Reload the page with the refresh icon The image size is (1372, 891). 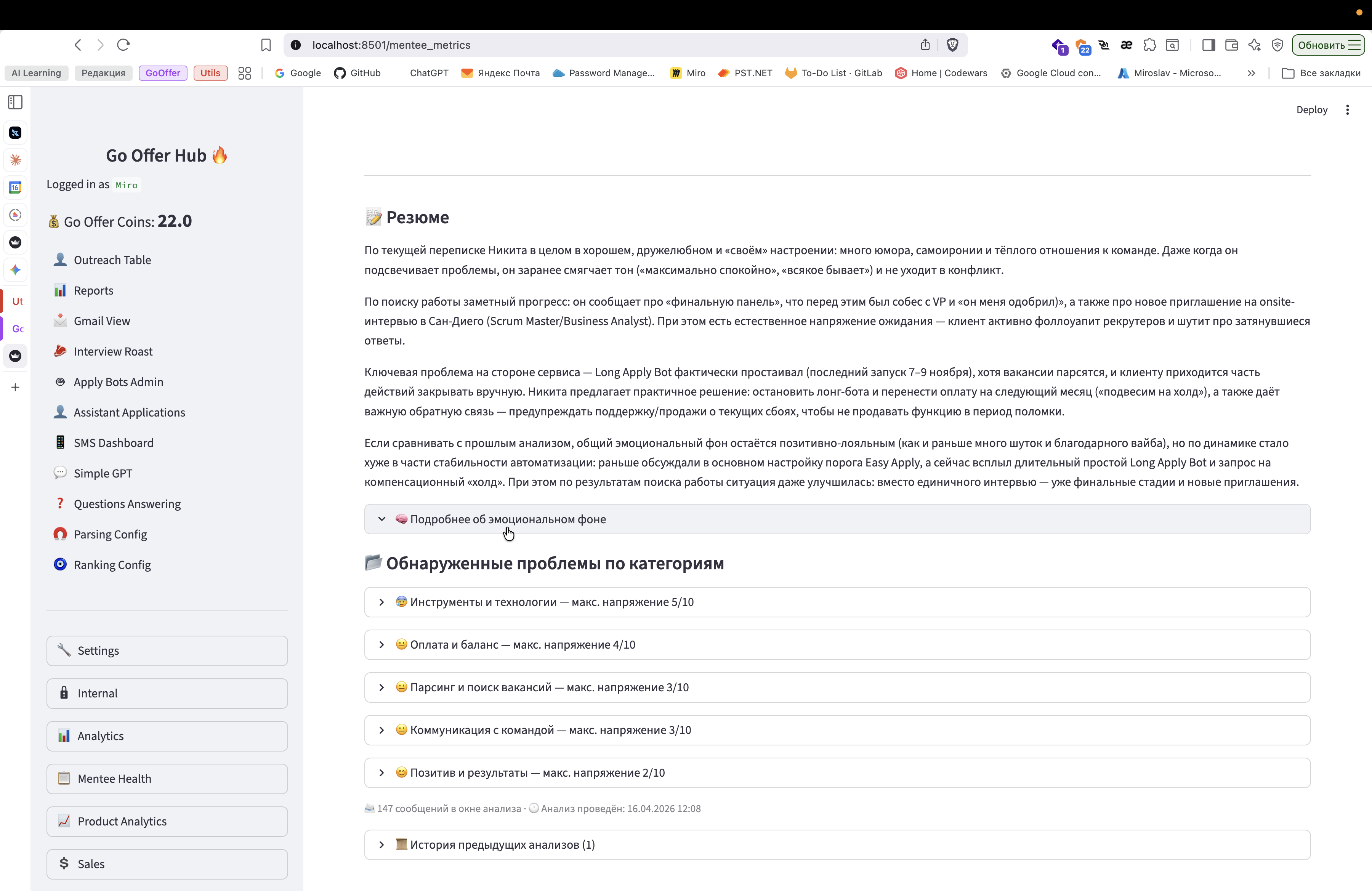pyautogui.click(x=123, y=45)
